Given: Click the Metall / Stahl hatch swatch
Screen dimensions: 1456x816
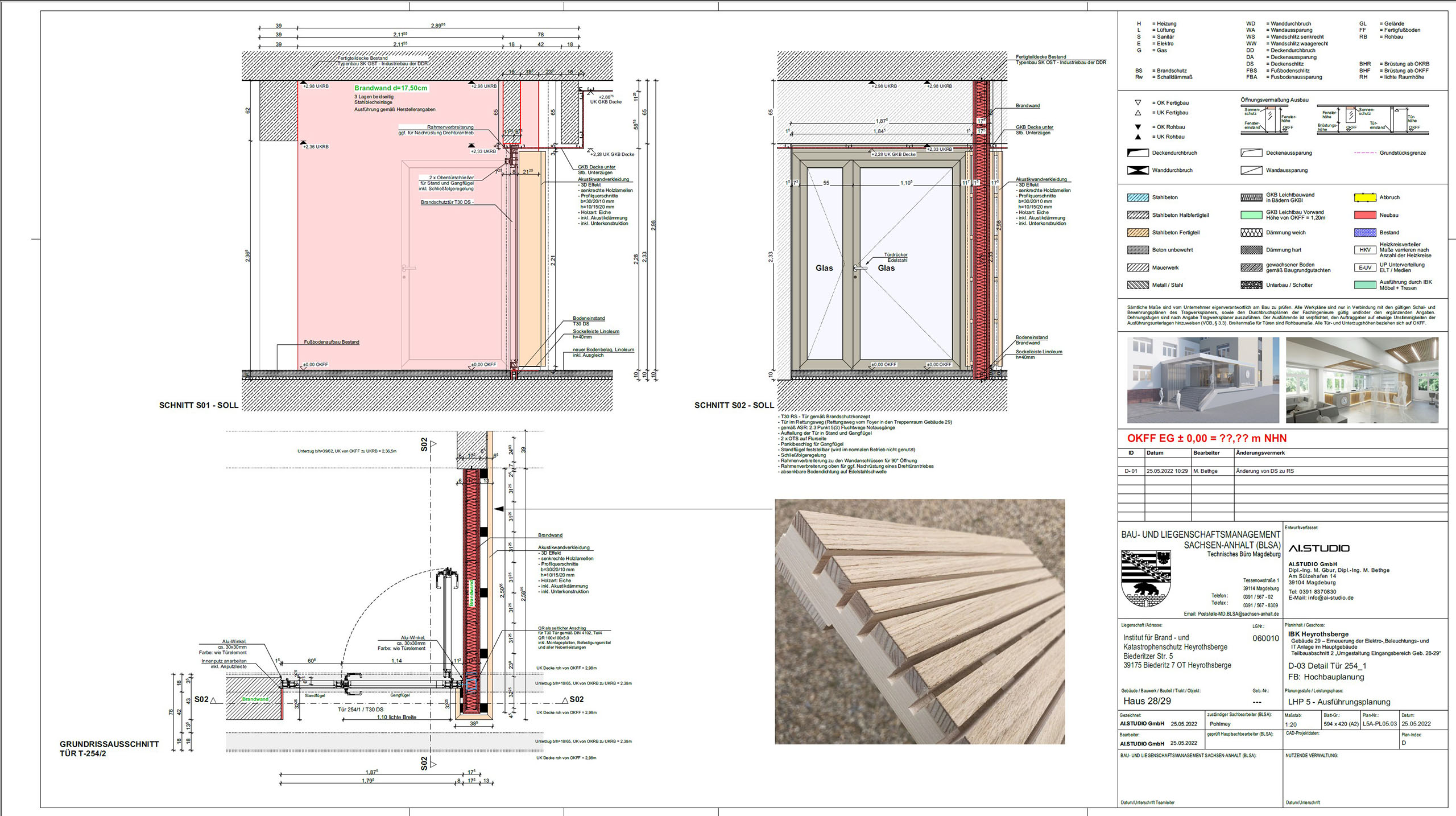Looking at the screenshot, I should pyautogui.click(x=1137, y=285).
